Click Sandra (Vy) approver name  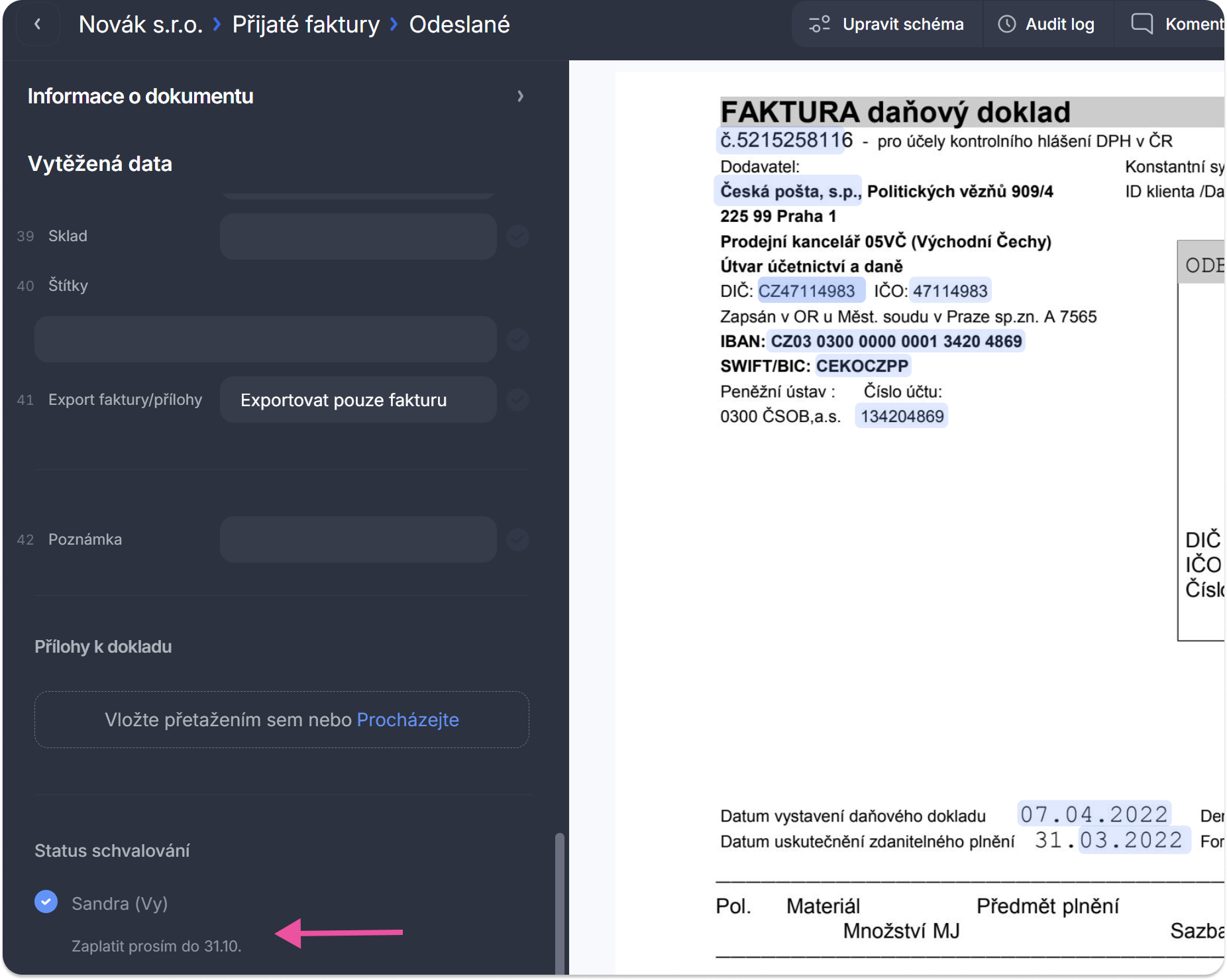click(120, 903)
